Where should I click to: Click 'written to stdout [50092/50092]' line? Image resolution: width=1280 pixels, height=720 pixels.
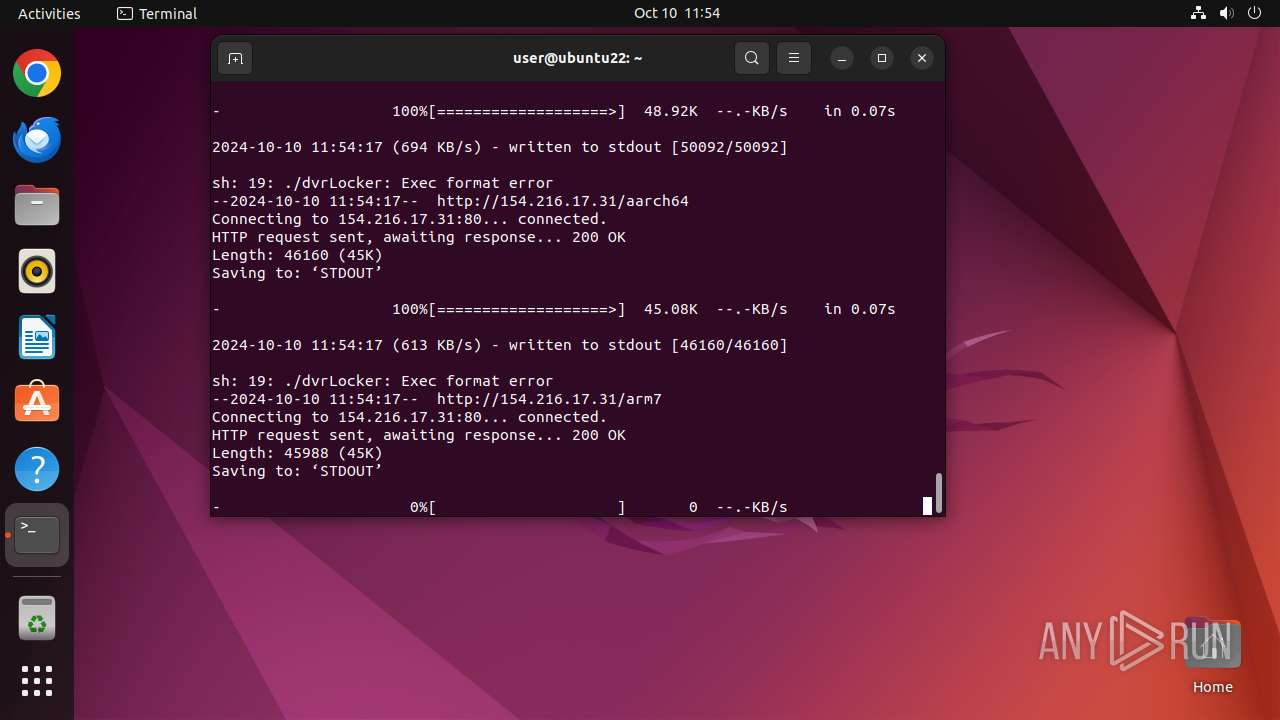click(x=500, y=147)
